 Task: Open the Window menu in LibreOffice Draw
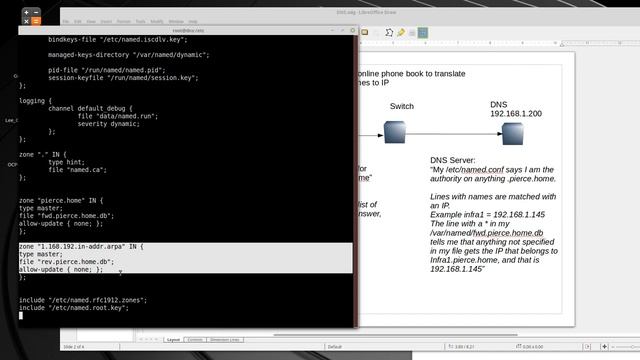click(x=176, y=21)
